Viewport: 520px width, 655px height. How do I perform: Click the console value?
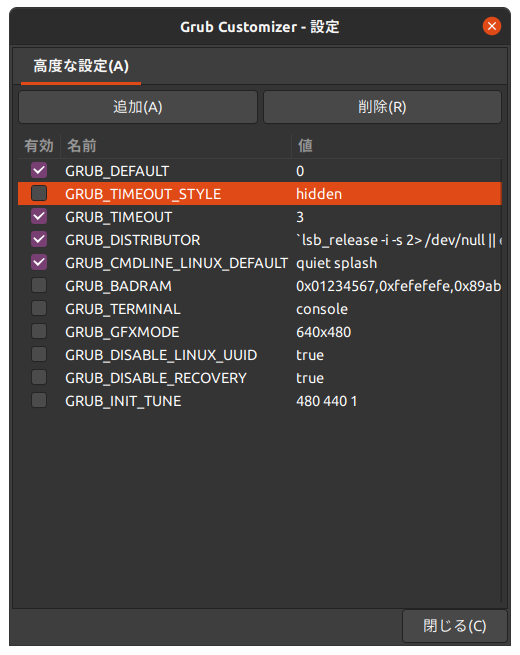322,309
